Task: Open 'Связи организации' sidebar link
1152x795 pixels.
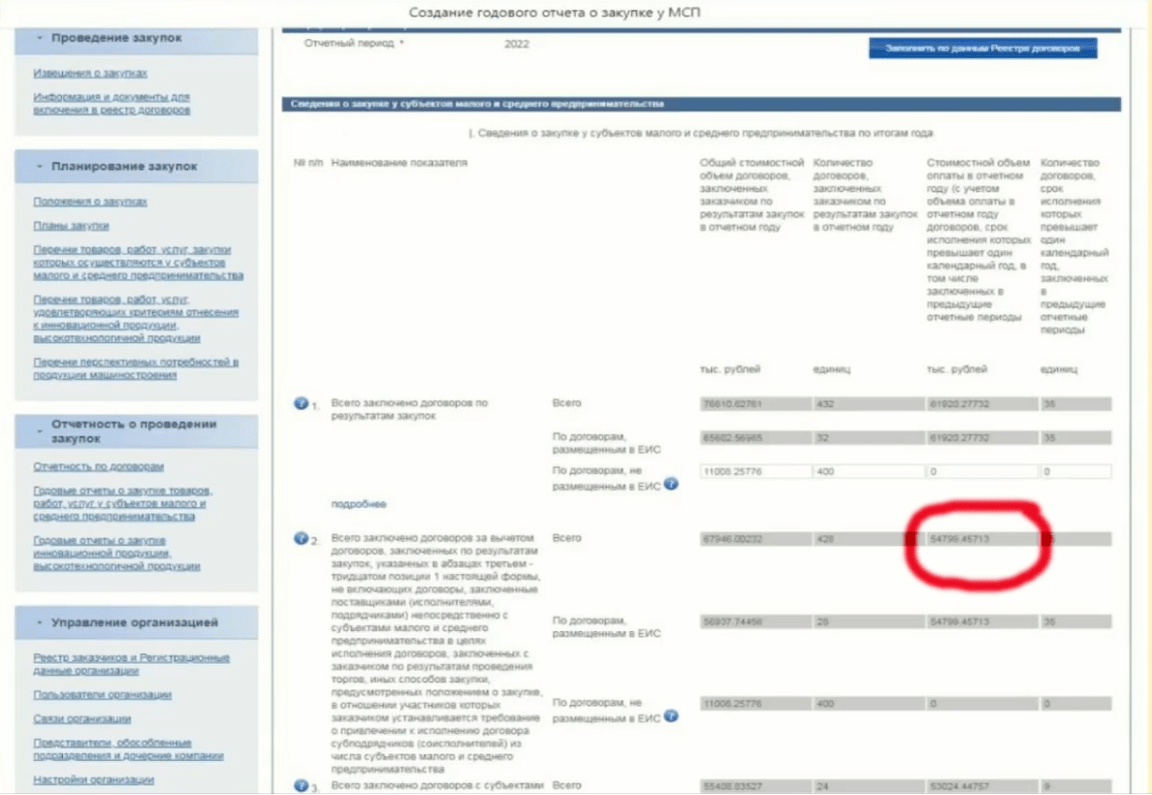Action: point(82,719)
